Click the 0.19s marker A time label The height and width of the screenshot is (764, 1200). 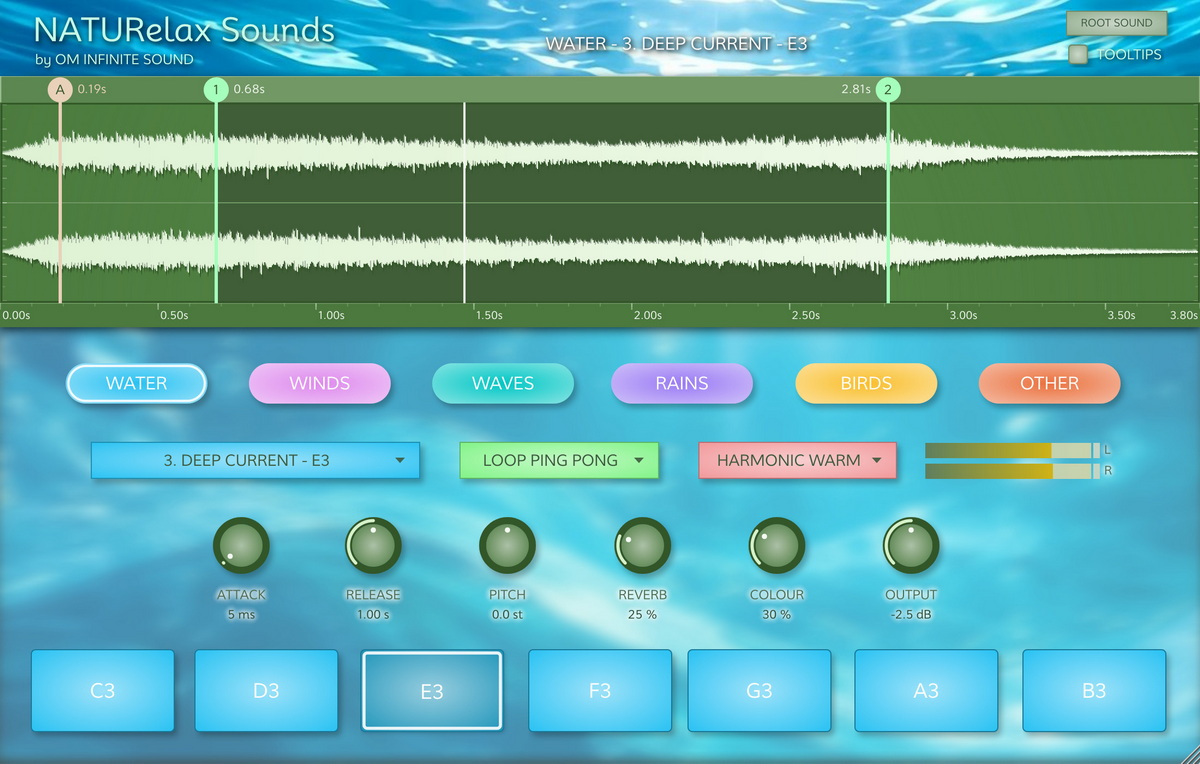point(92,89)
